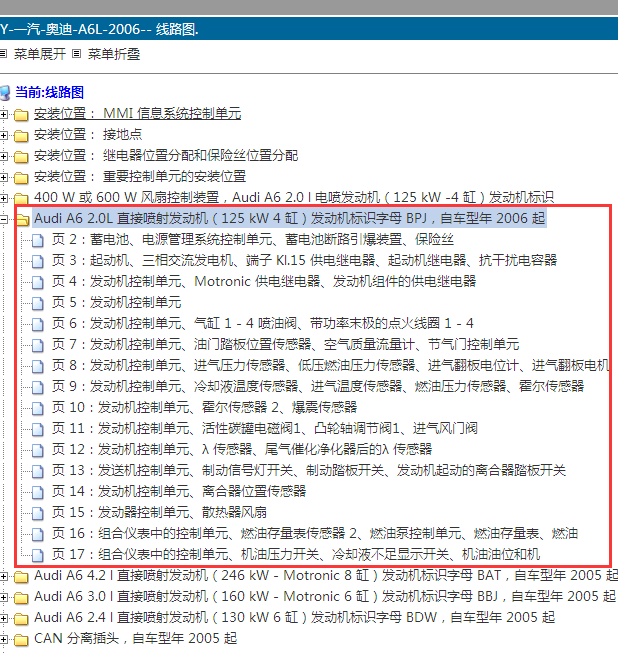Expand the 安装位置：接地点 folder
Screen dimensions: 618x653
pyautogui.click(x=4, y=135)
